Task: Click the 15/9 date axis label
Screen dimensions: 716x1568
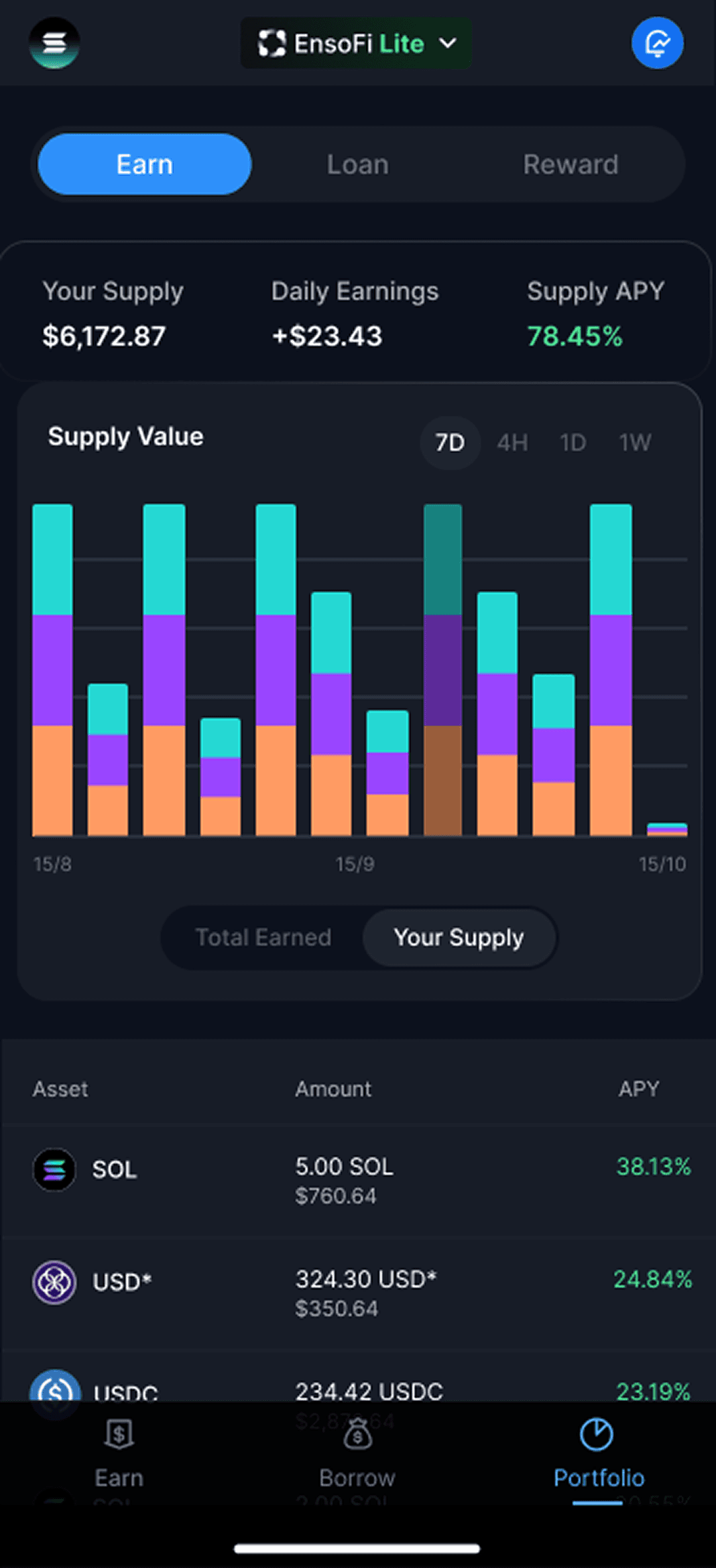Action: (355, 864)
